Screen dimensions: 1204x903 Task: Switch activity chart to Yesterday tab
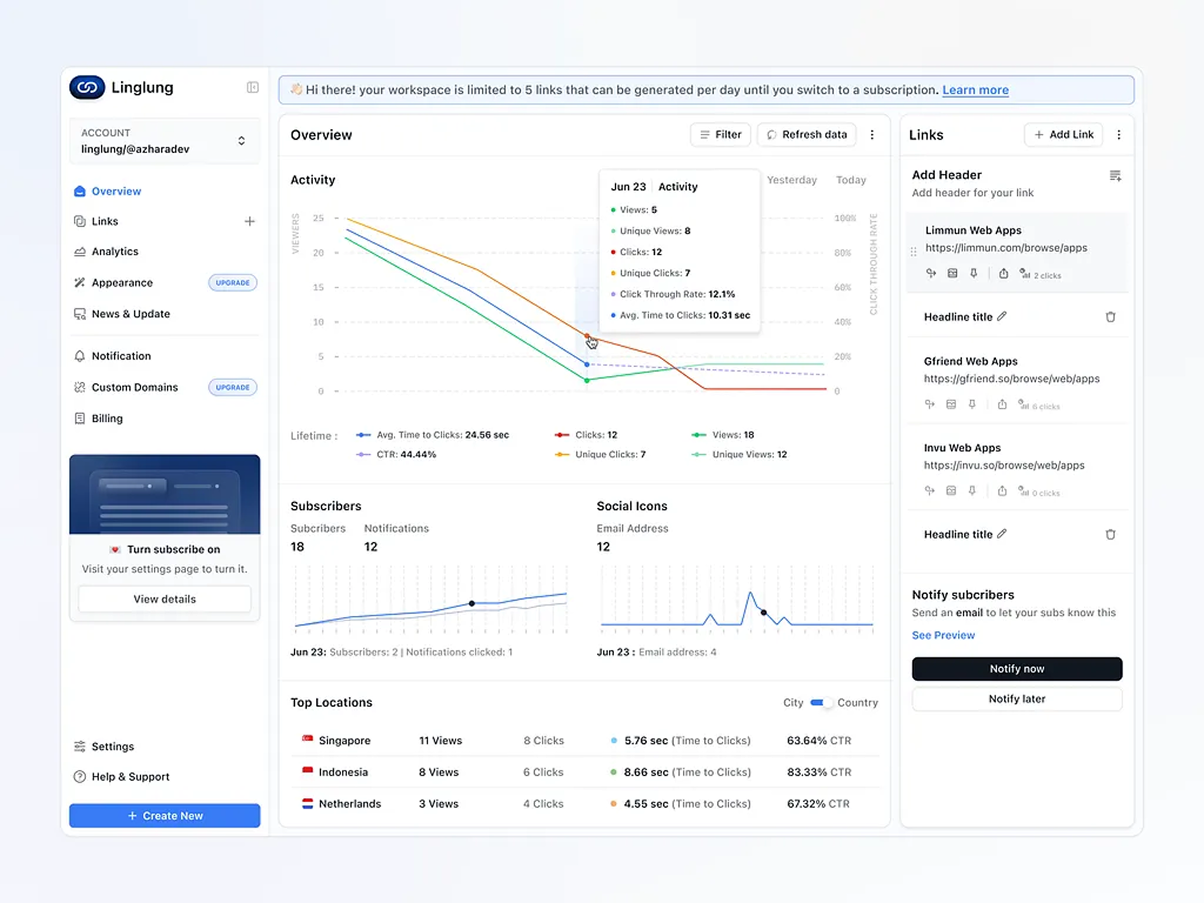(791, 180)
